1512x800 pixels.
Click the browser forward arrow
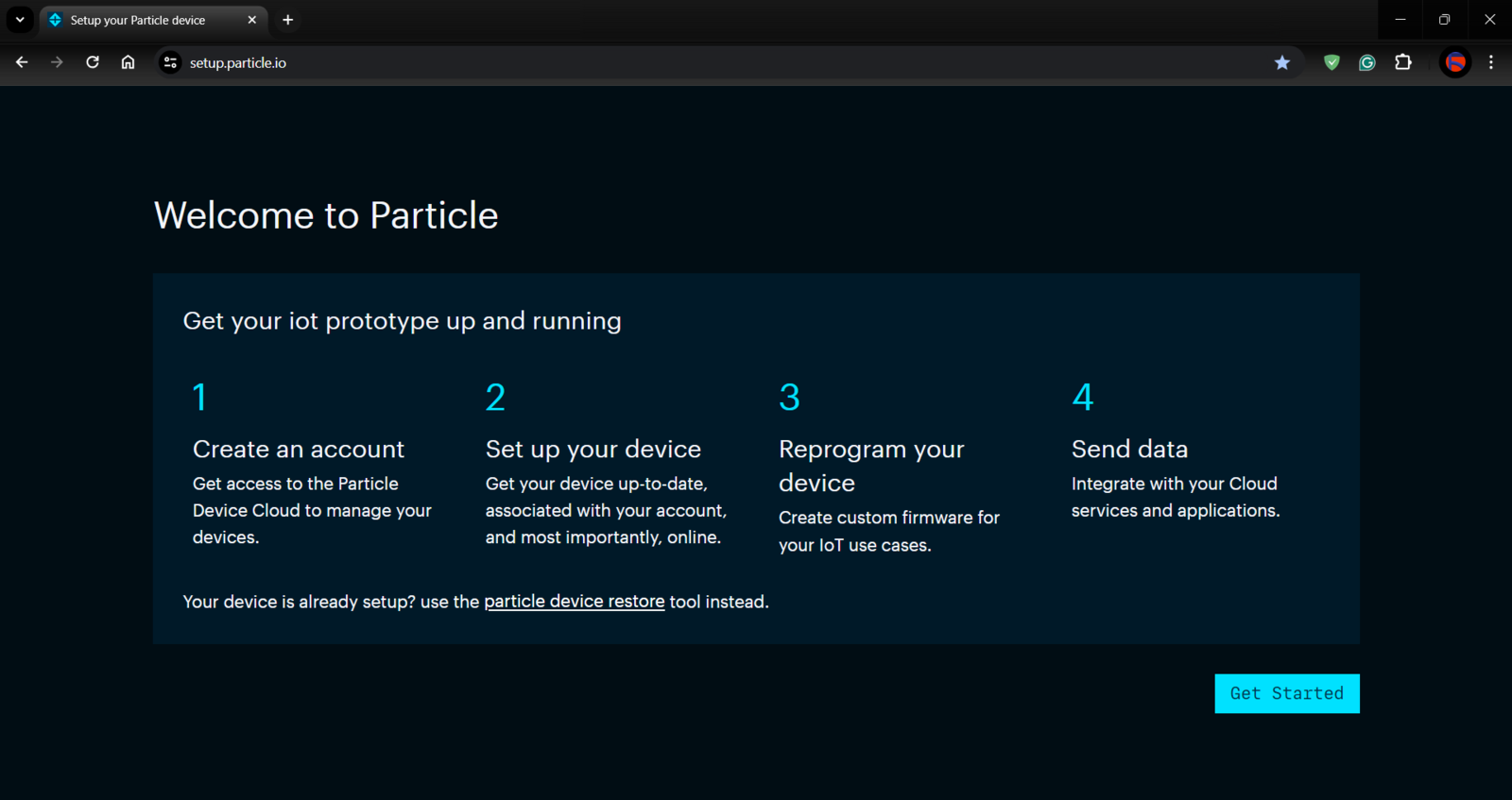click(57, 62)
